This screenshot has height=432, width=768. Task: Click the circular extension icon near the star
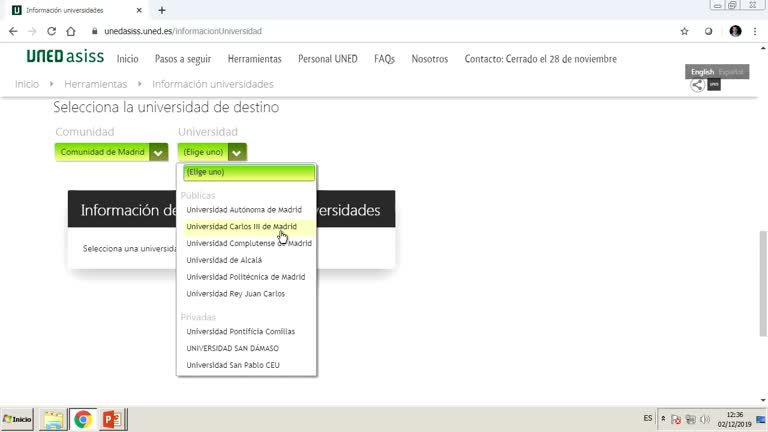pyautogui.click(x=708, y=31)
